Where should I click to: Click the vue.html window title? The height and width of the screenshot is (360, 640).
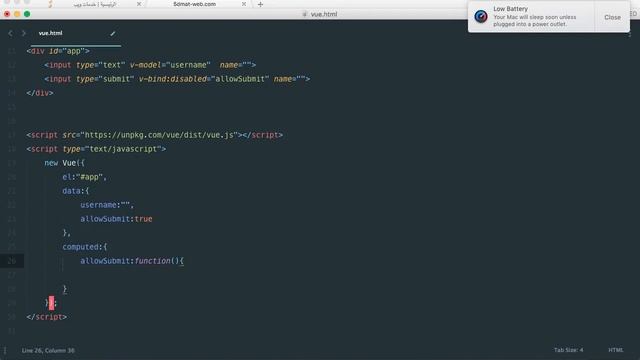click(x=324, y=14)
